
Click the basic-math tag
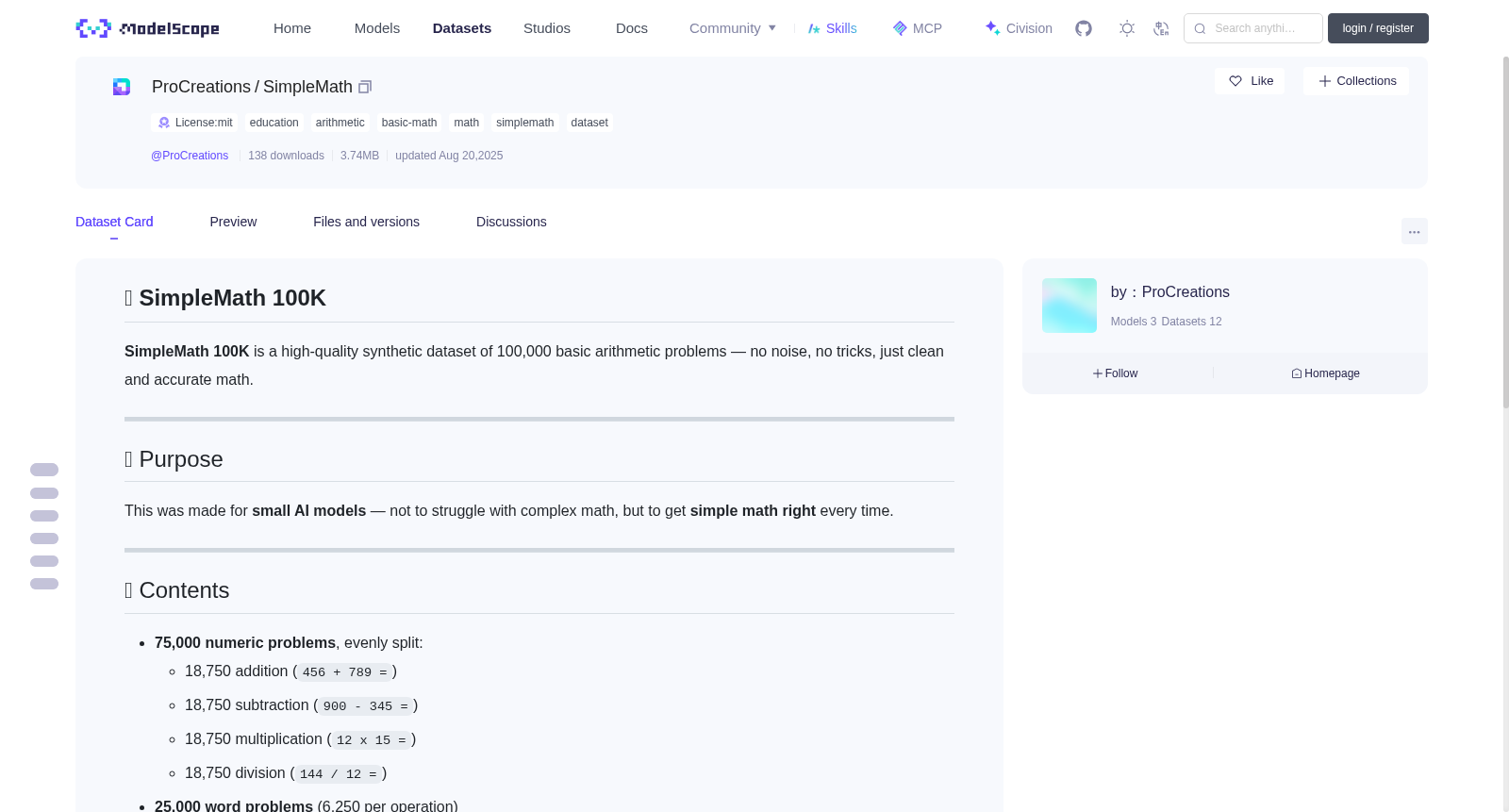[409, 123]
